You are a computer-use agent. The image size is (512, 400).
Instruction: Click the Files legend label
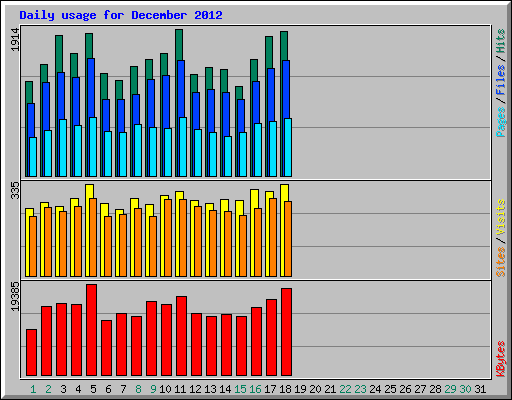click(500, 80)
